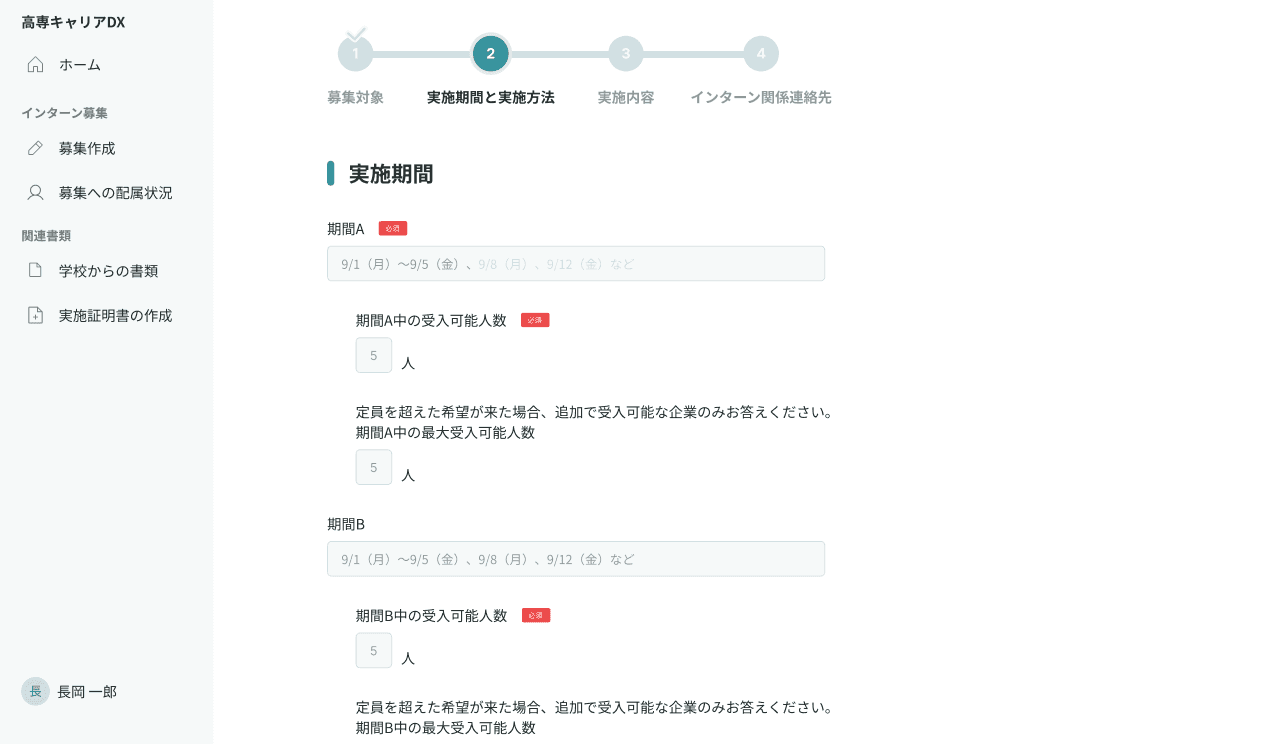Click the 期間A date range input field

point(575,263)
